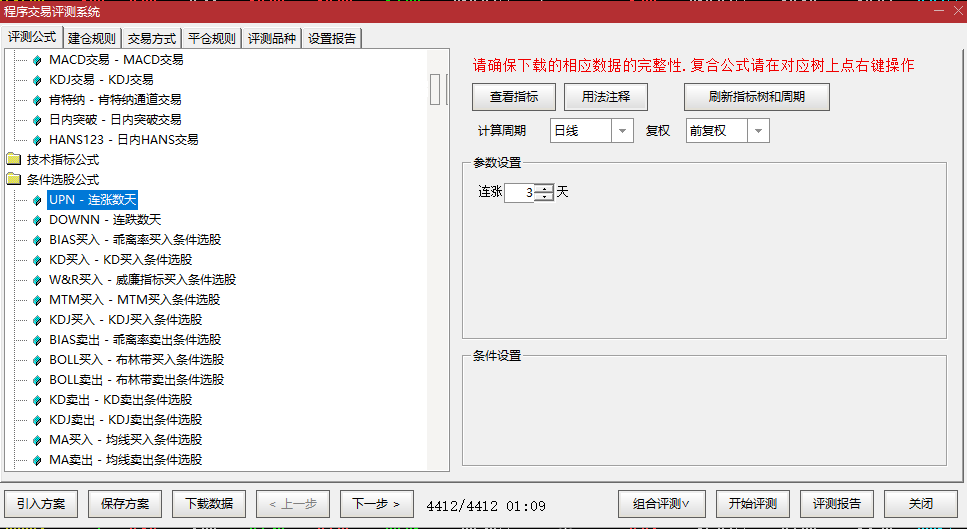Click the 查看指标 button
967x529 pixels.
(x=513, y=97)
